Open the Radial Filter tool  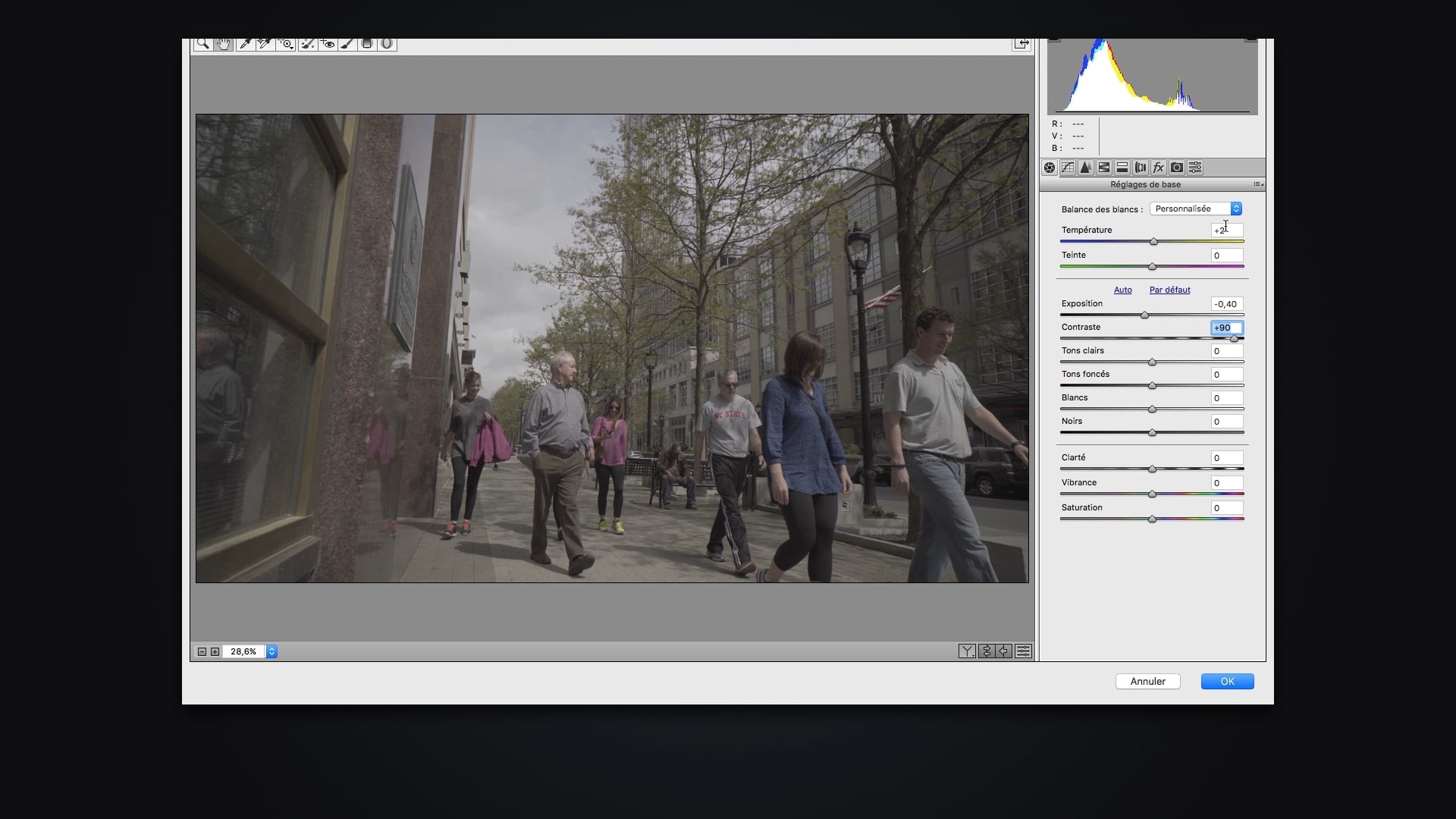coord(387,44)
